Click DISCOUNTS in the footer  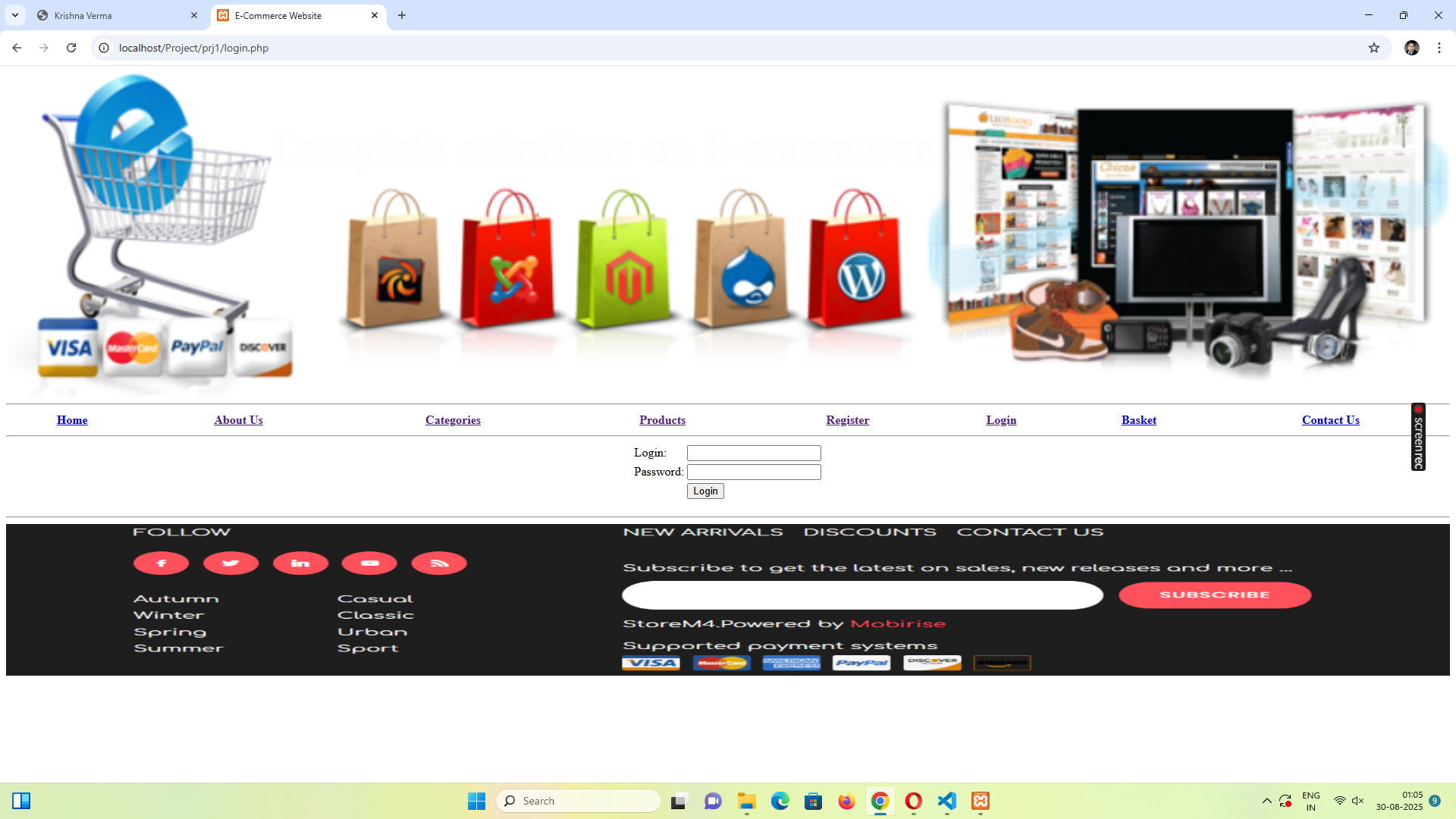click(x=870, y=532)
